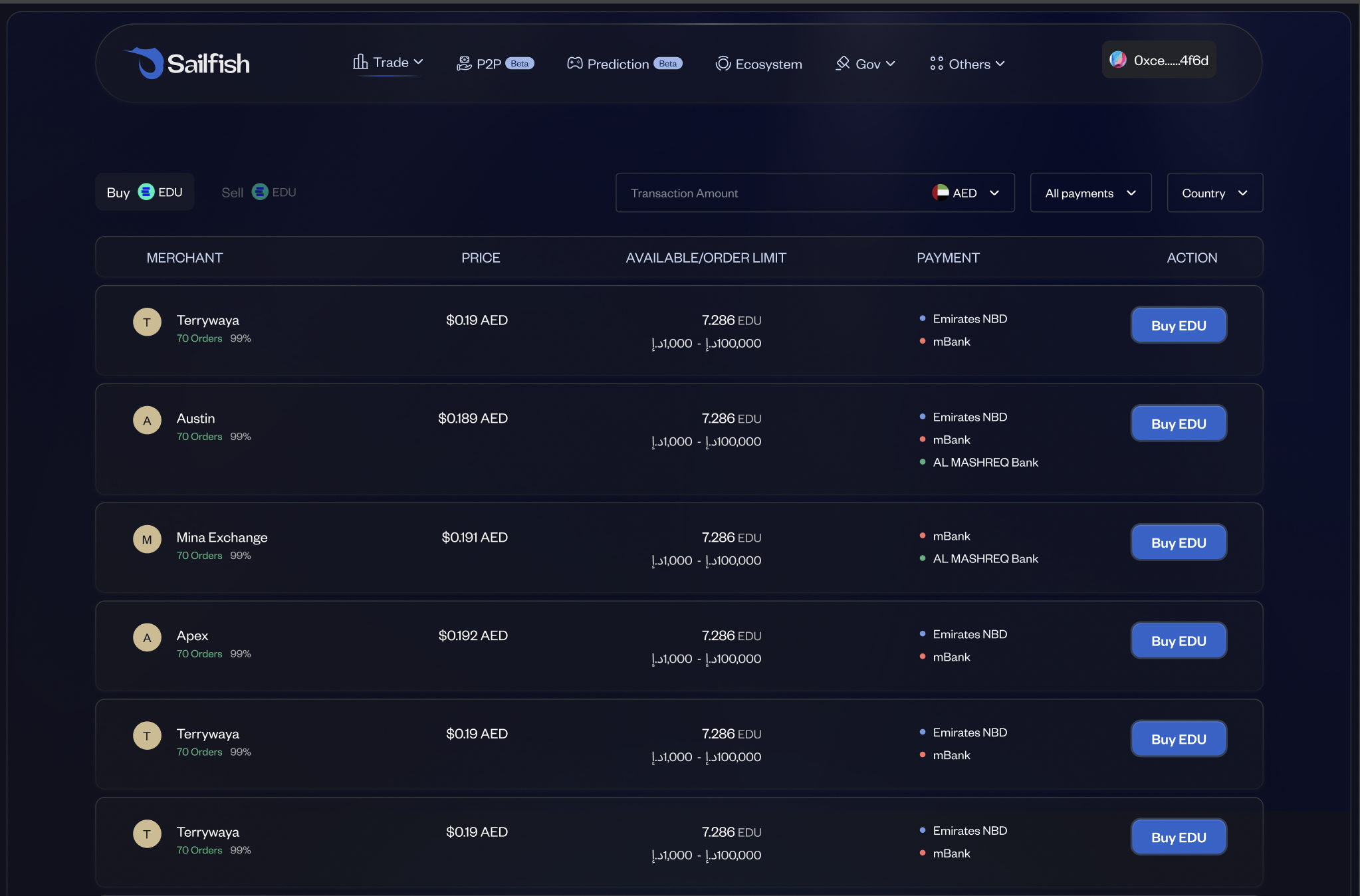Image resolution: width=1360 pixels, height=896 pixels.
Task: Click 70 Orders under Austin
Action: tap(199, 437)
